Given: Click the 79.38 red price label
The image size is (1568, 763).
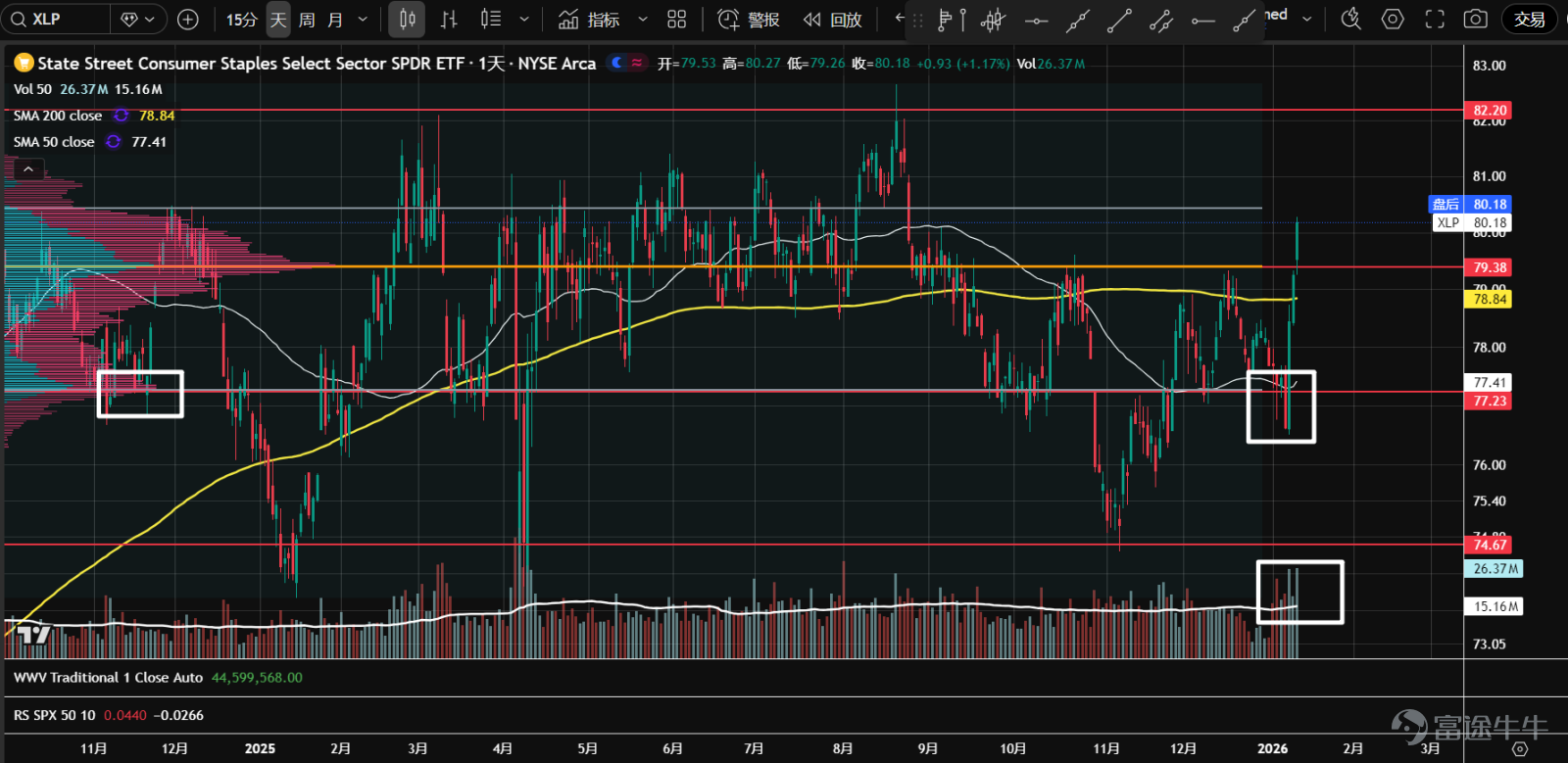Looking at the screenshot, I should coord(1488,267).
